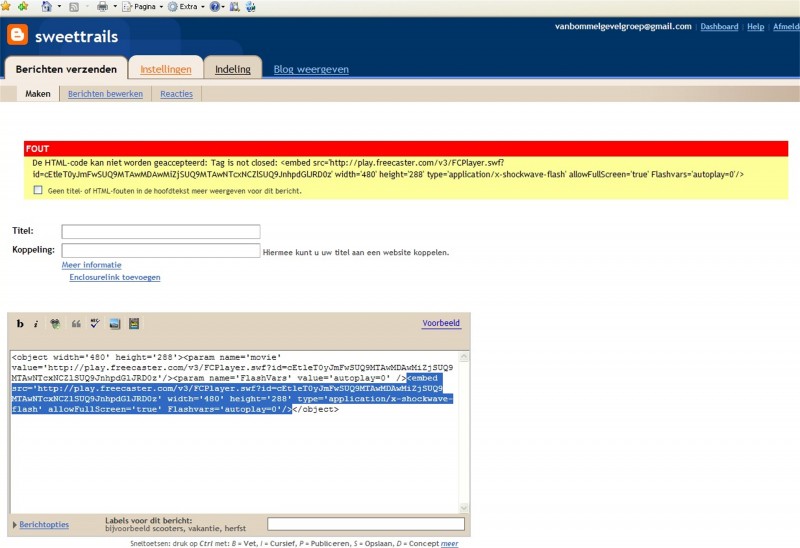Open the Blog weergeven link
800x548 pixels.
tap(311, 69)
